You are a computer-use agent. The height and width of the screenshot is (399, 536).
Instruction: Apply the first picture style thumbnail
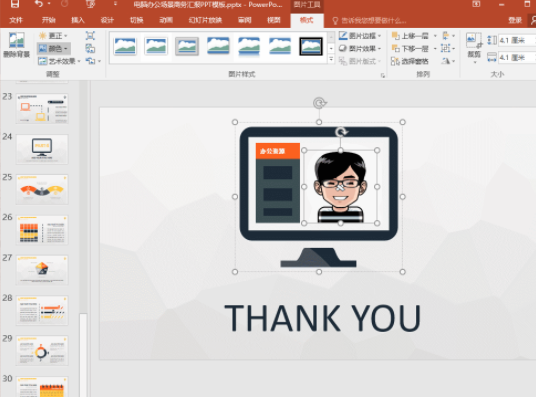(125, 46)
